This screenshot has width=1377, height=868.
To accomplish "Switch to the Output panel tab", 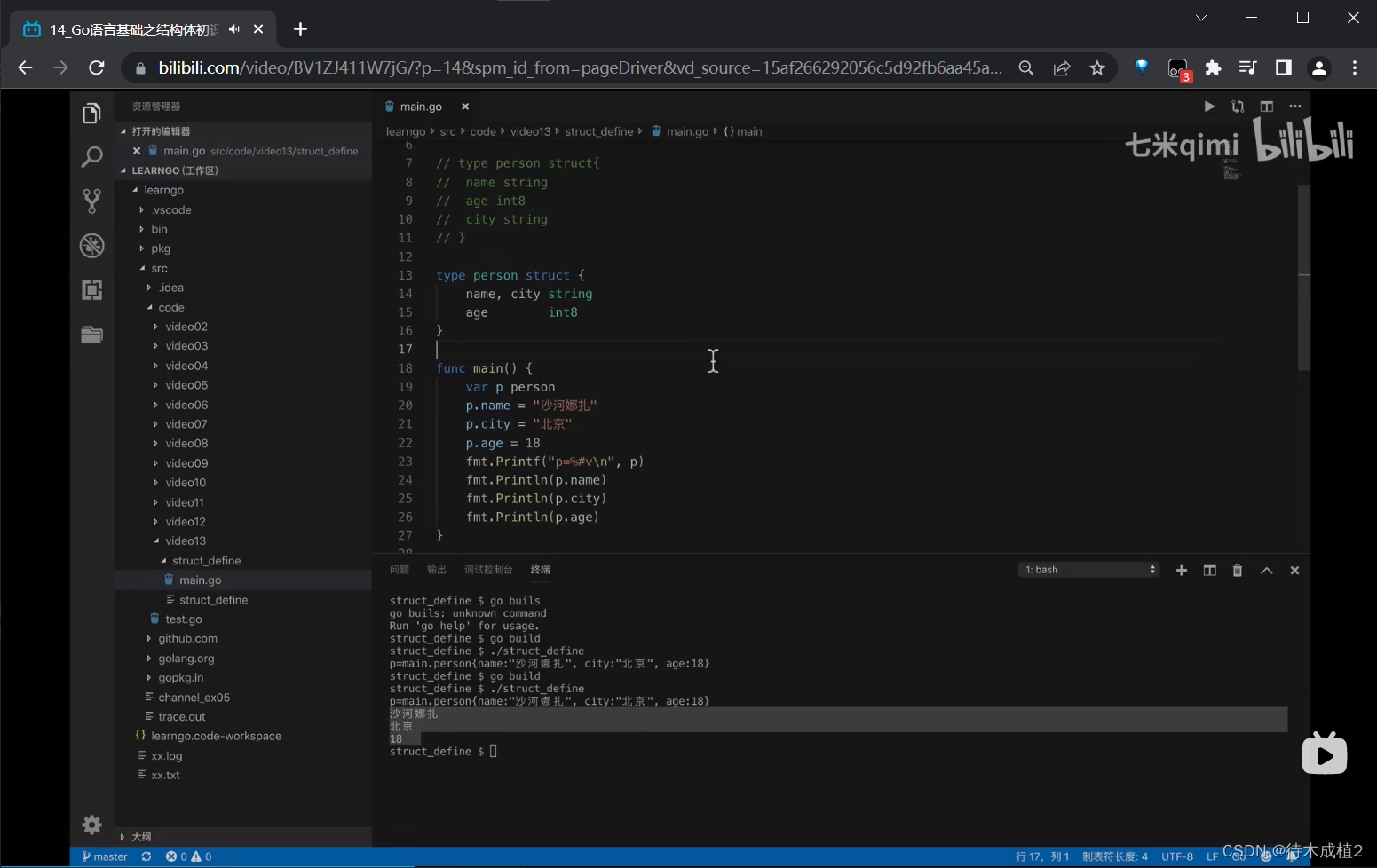I will click(437, 570).
